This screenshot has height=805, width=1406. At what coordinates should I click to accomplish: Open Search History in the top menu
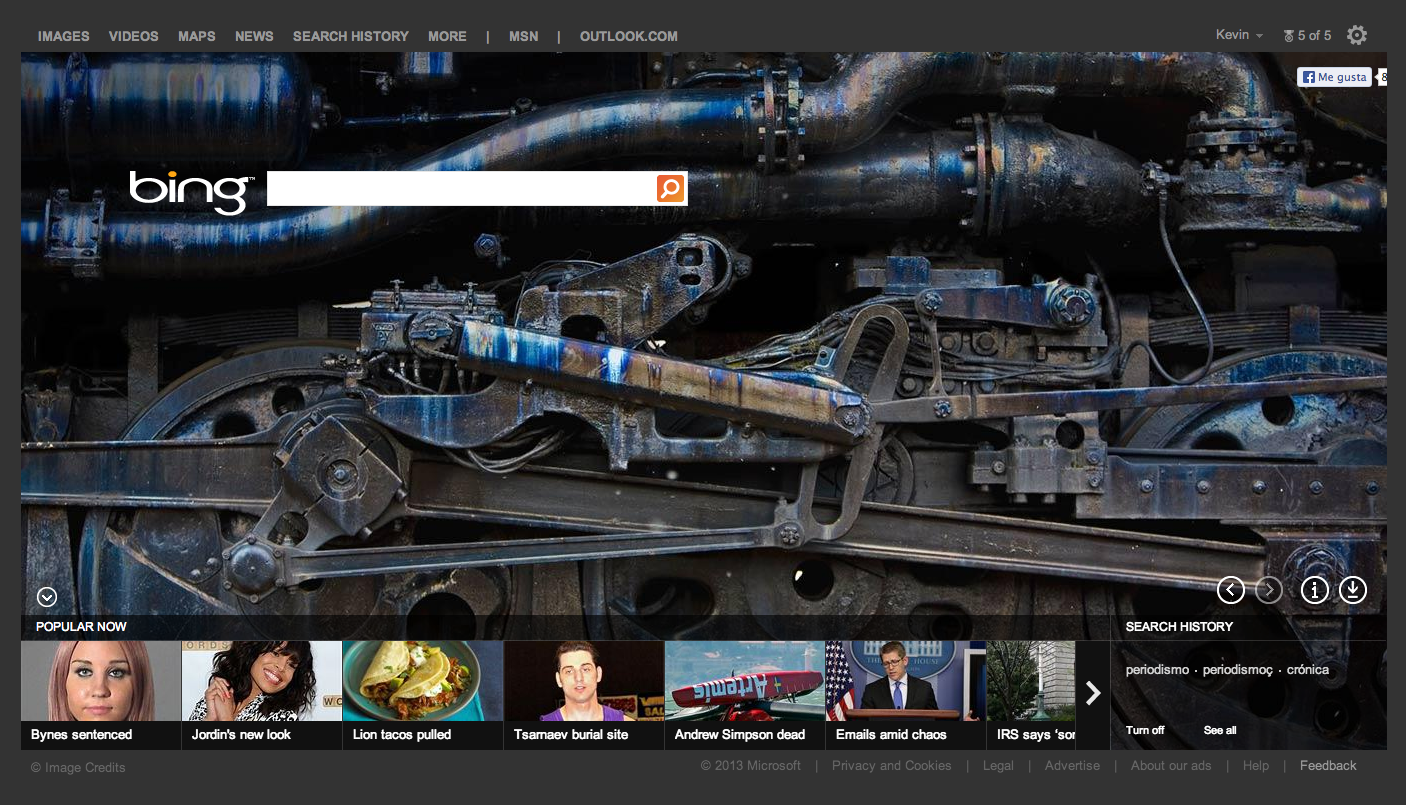click(x=351, y=36)
